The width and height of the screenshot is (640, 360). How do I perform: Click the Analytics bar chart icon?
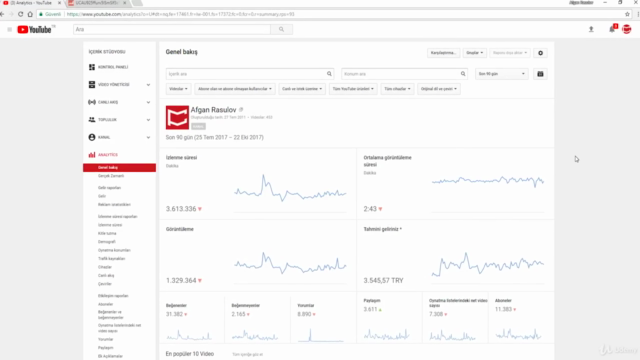[x=92, y=155]
